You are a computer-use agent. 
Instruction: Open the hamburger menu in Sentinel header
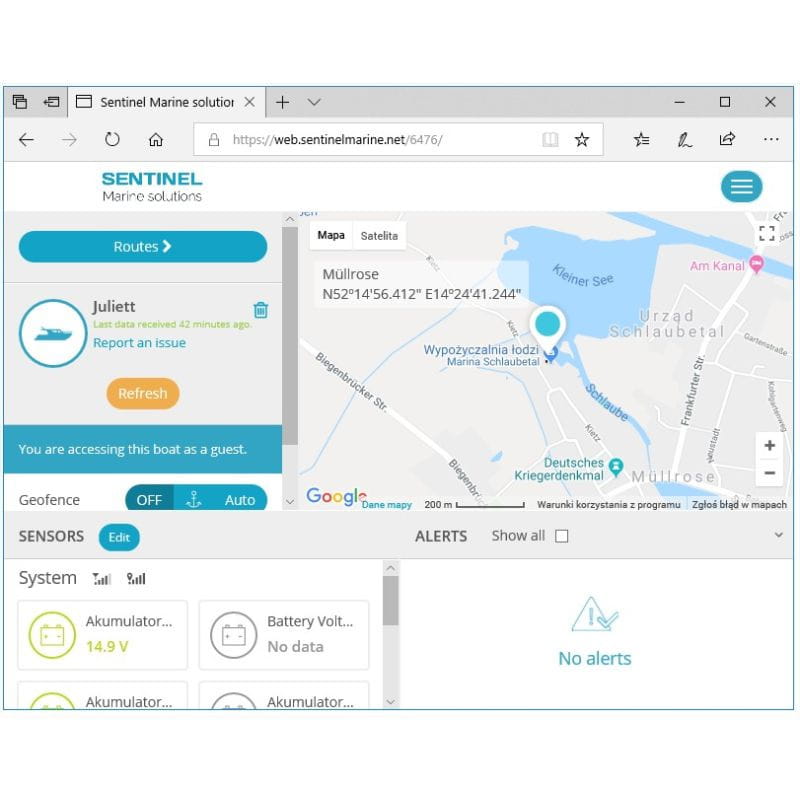click(741, 187)
